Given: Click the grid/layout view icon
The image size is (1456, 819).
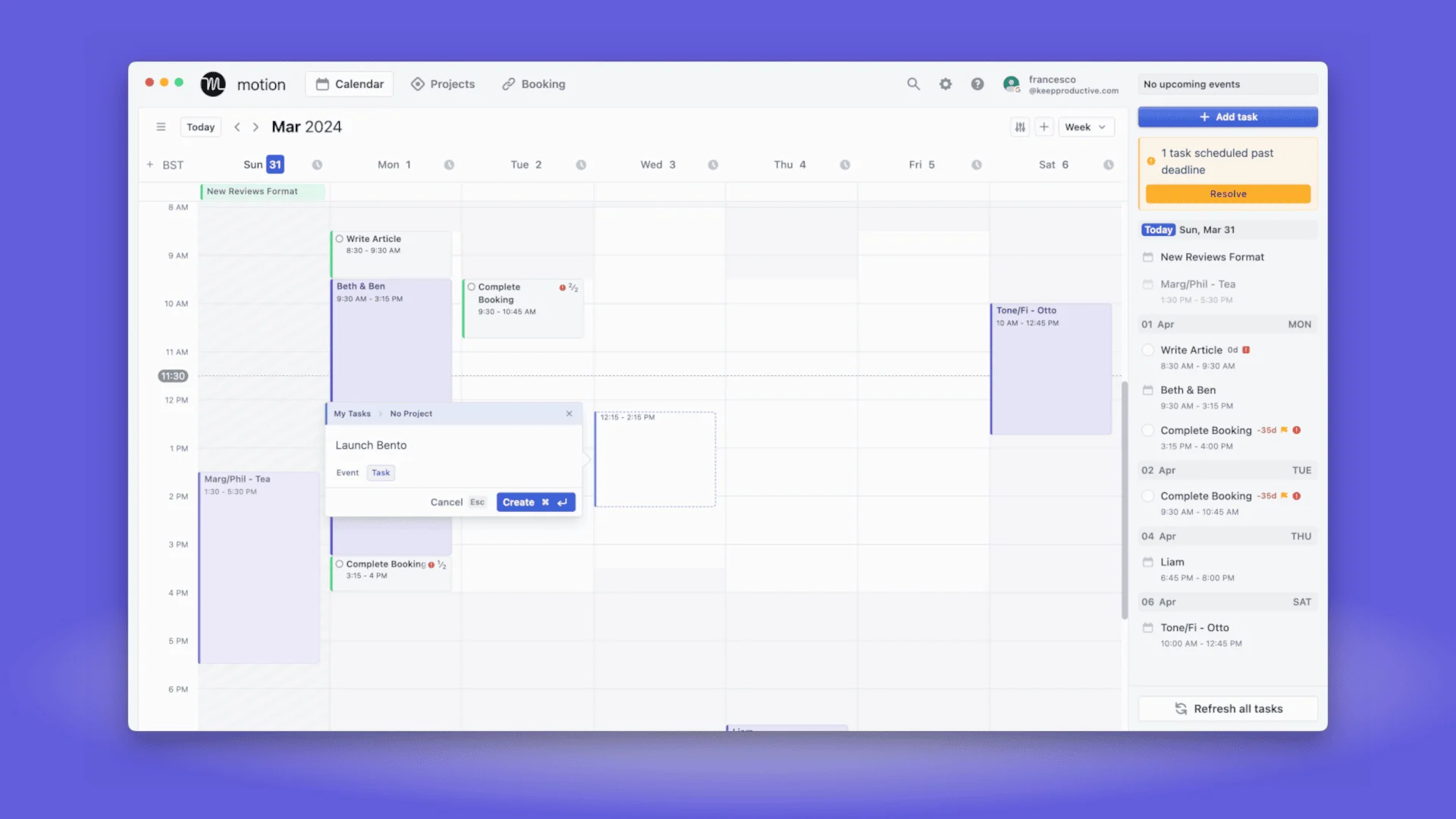Looking at the screenshot, I should pos(1019,127).
